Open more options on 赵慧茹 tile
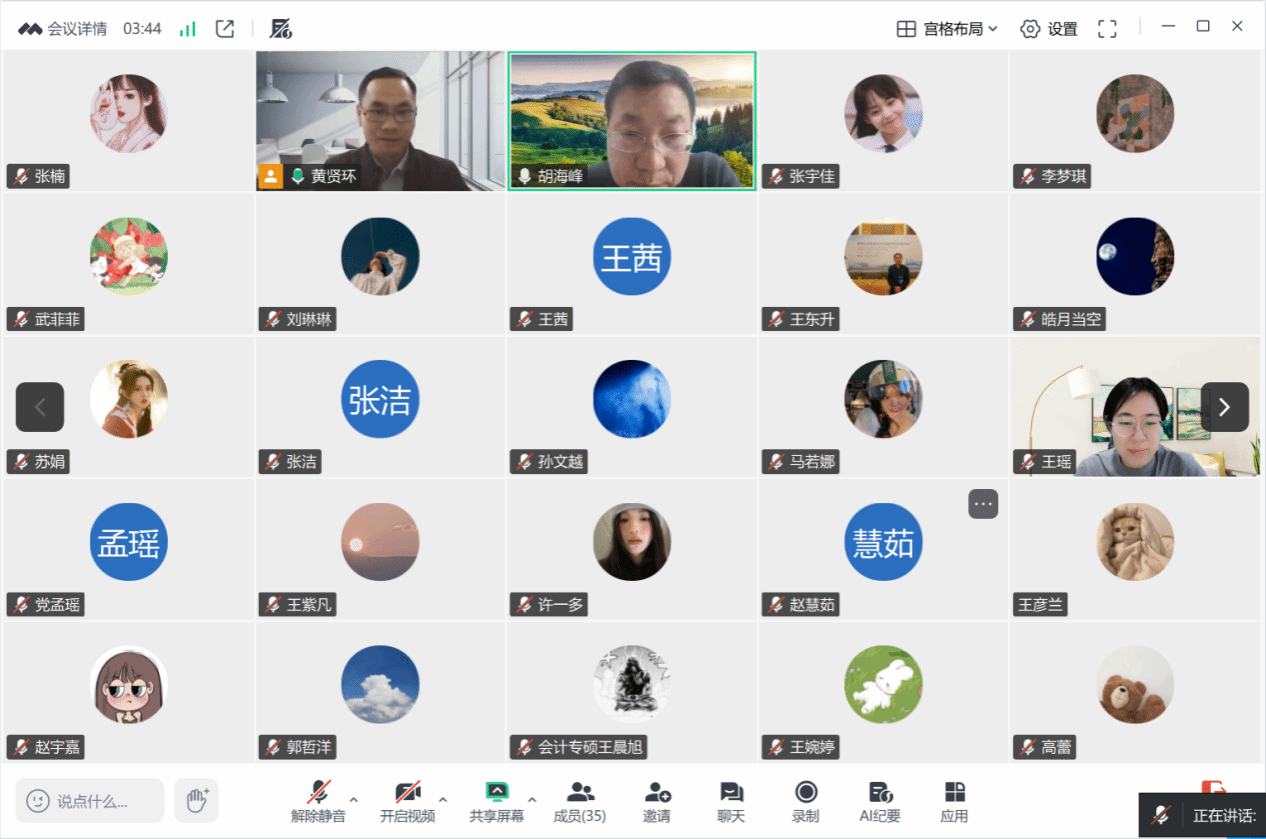Image resolution: width=1266 pixels, height=839 pixels. point(983,504)
